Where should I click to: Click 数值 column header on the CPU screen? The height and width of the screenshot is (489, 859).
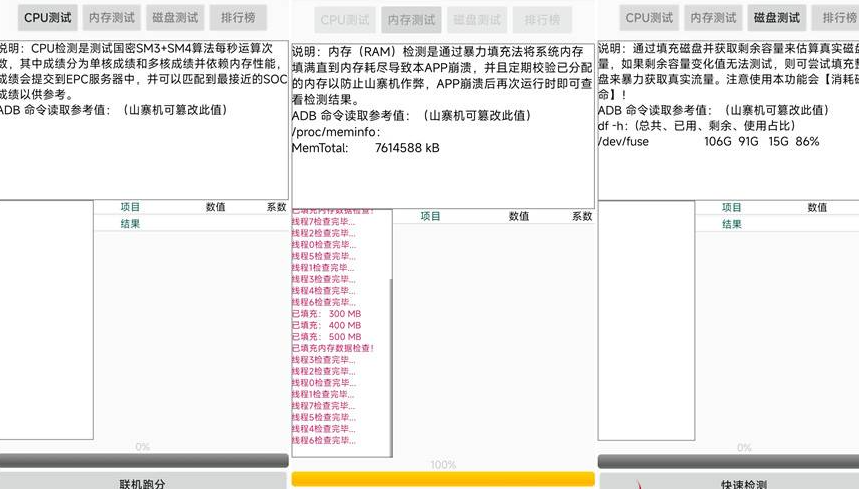pyautogui.click(x=216, y=207)
